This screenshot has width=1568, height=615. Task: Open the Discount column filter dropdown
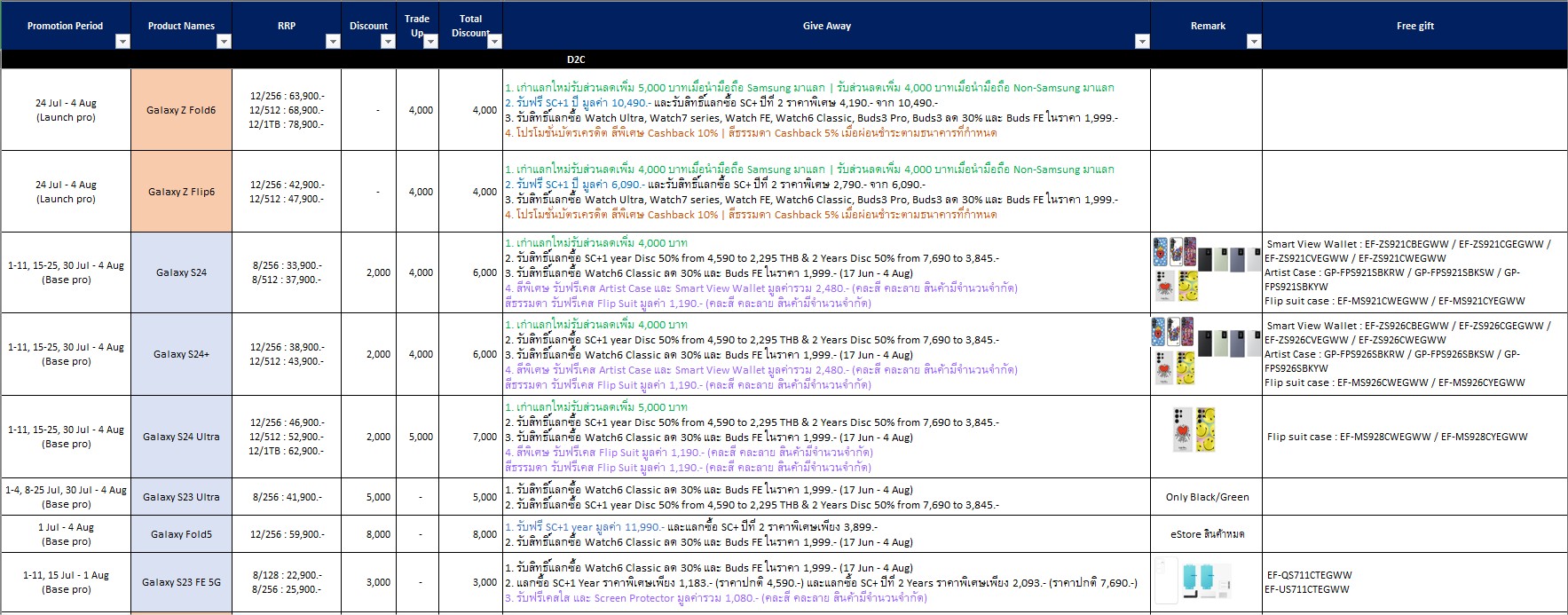[388, 41]
